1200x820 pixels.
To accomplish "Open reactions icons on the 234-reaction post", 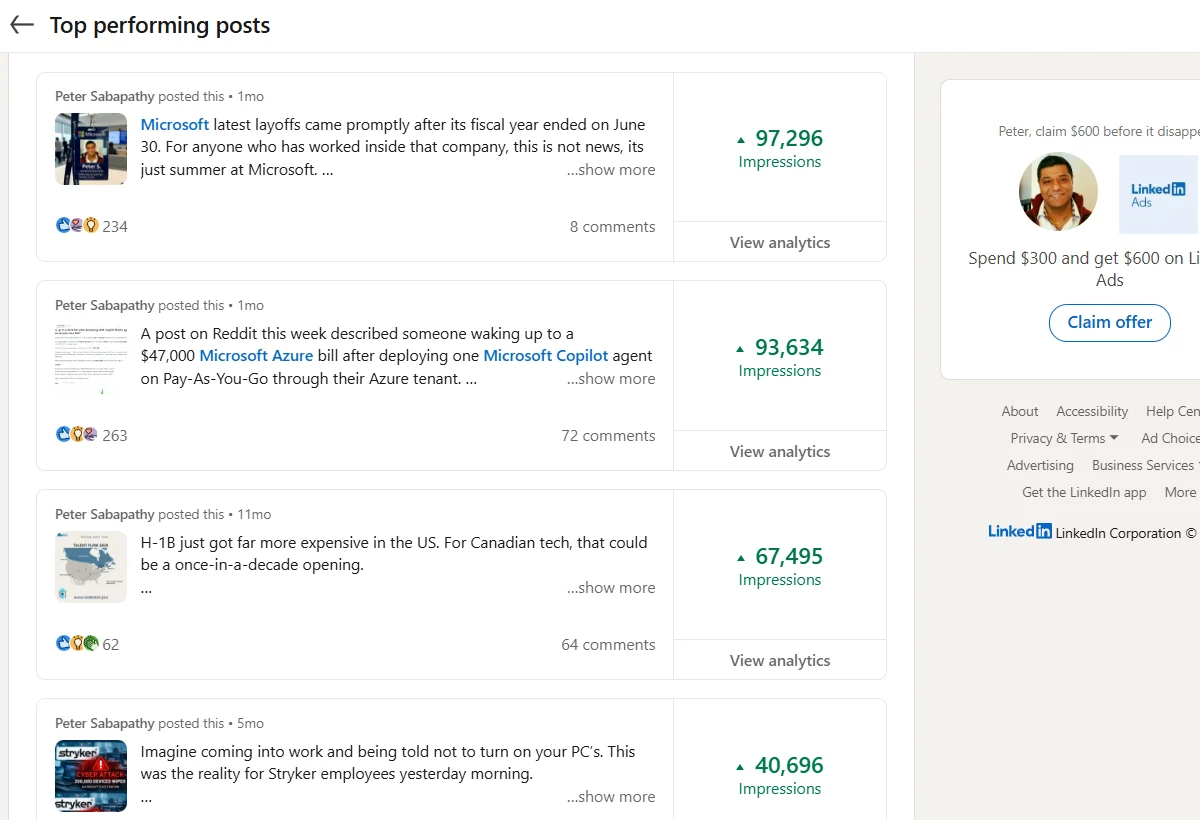I will pyautogui.click(x=77, y=226).
